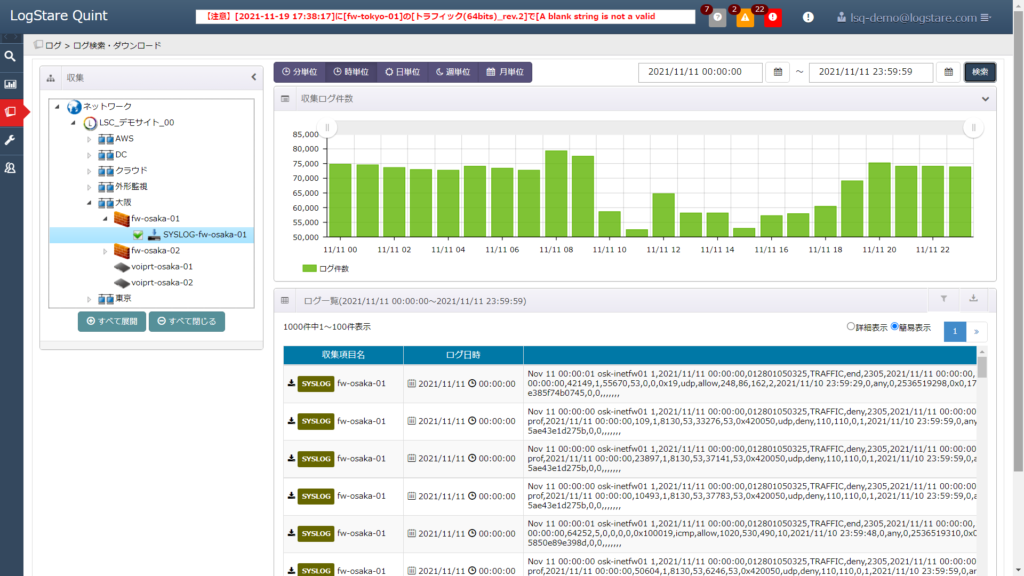Collapse the ネットワーク tree node
The height and width of the screenshot is (576, 1024).
[57, 106]
